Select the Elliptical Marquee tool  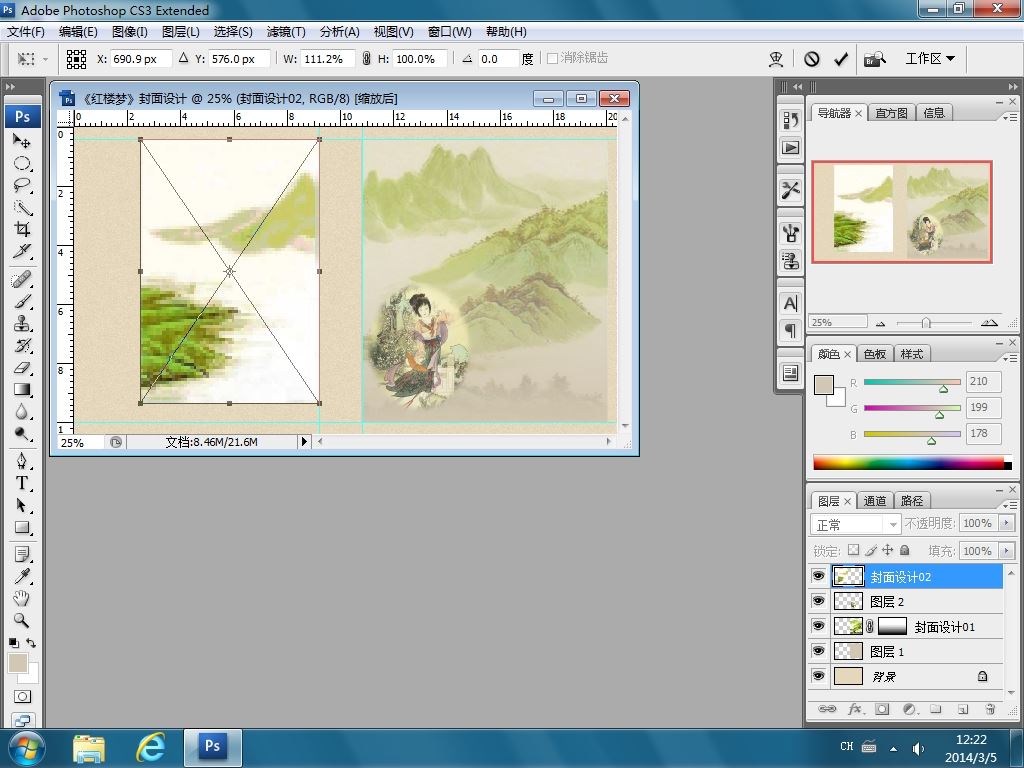[22, 163]
